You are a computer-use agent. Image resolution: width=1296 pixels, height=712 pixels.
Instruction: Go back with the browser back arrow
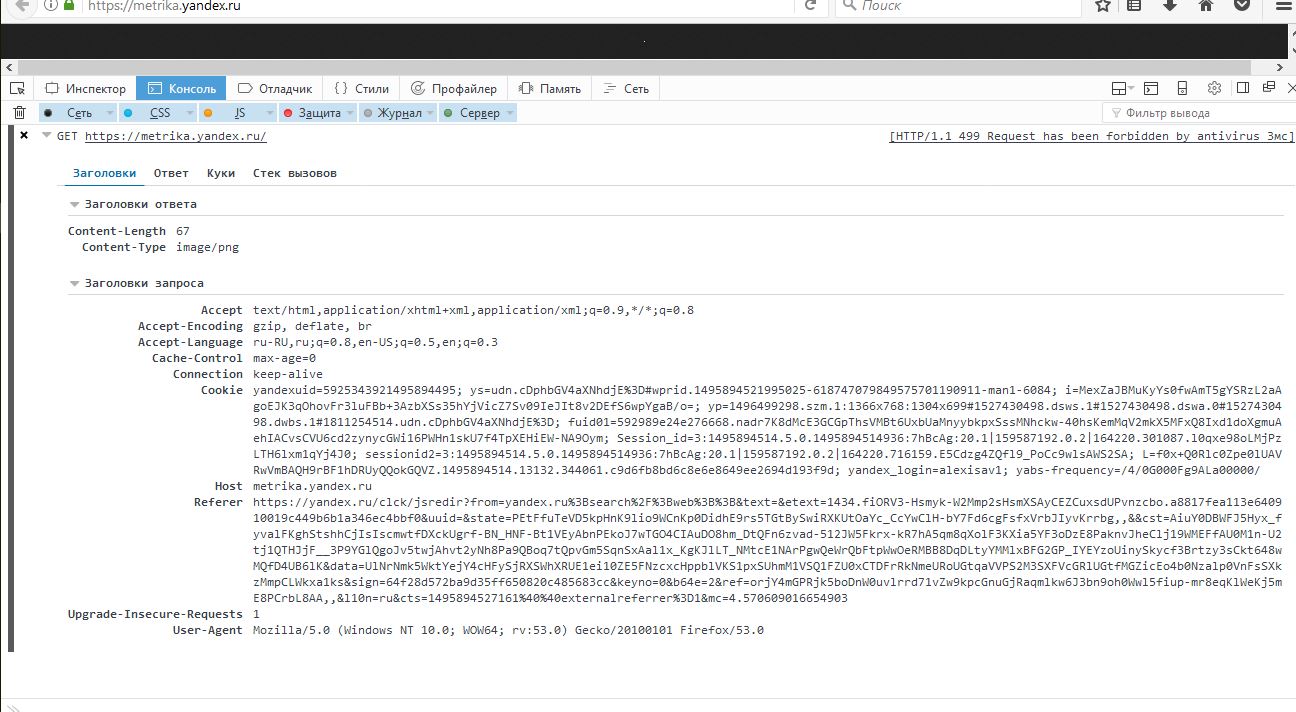coord(22,5)
